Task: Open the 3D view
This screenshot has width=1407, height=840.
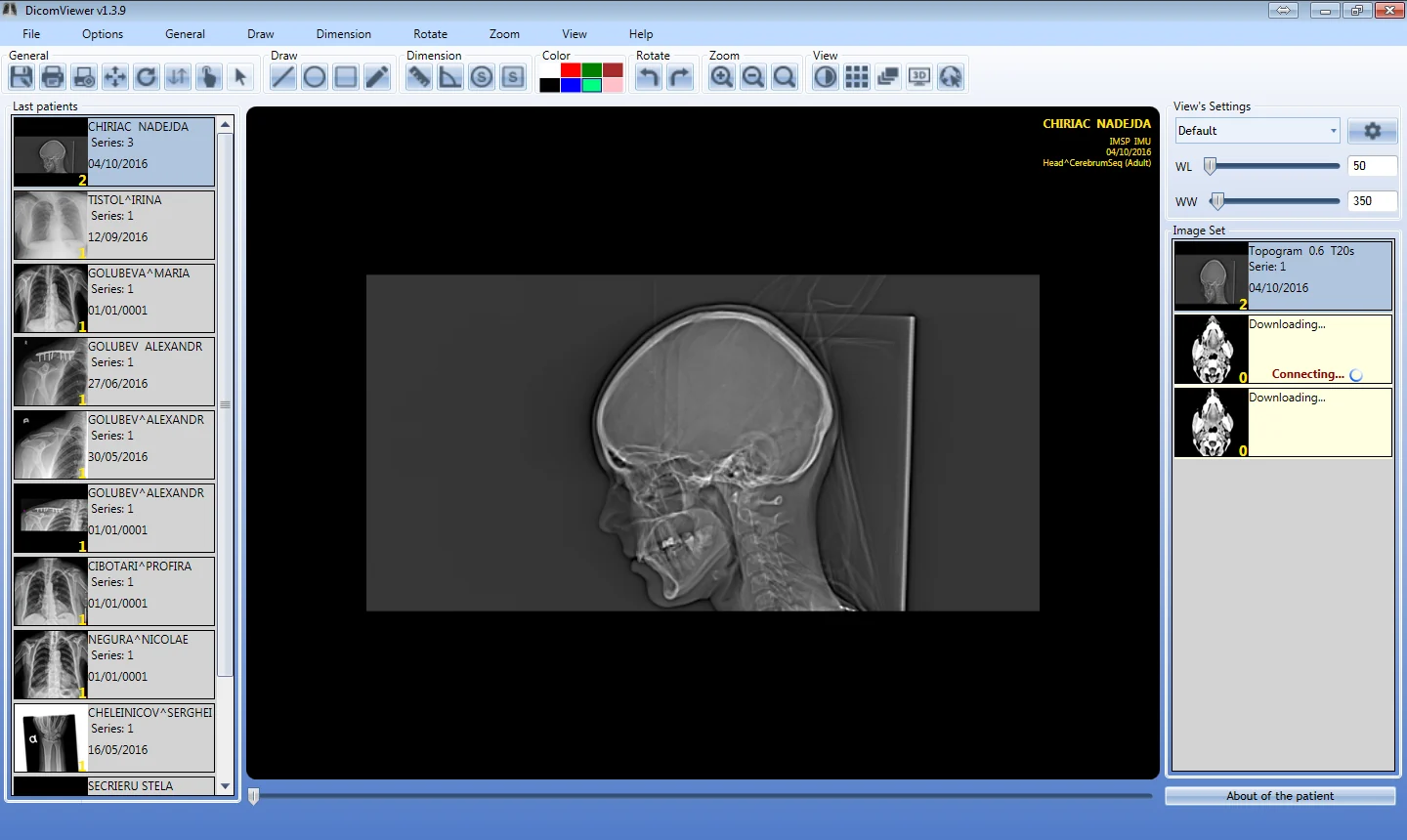Action: click(919, 77)
